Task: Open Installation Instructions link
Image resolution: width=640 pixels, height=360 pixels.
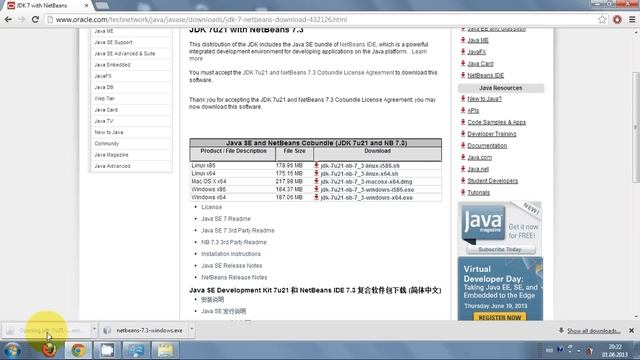Action: click(x=231, y=254)
